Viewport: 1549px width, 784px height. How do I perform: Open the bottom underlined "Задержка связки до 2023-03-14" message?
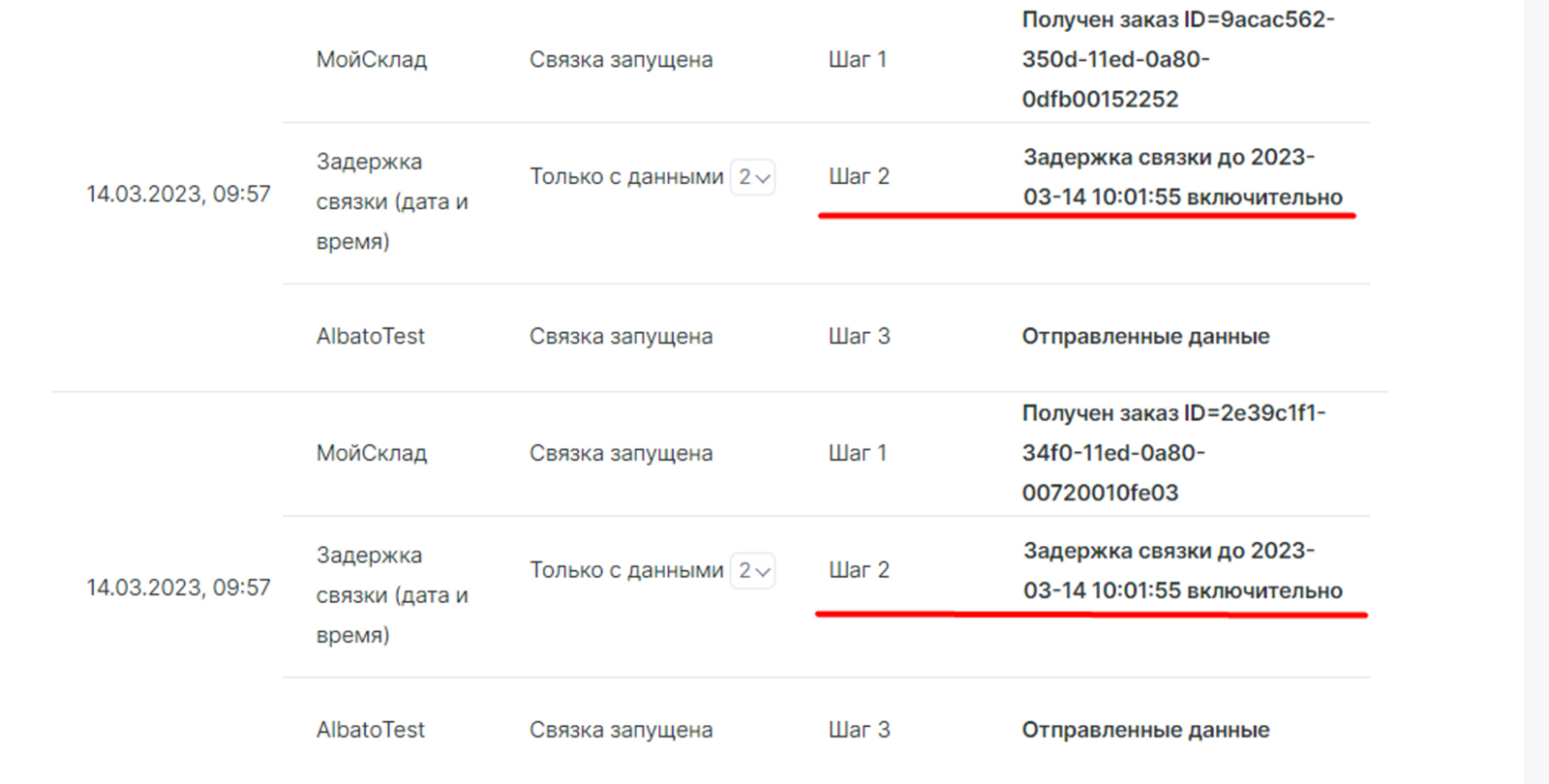(x=1182, y=571)
